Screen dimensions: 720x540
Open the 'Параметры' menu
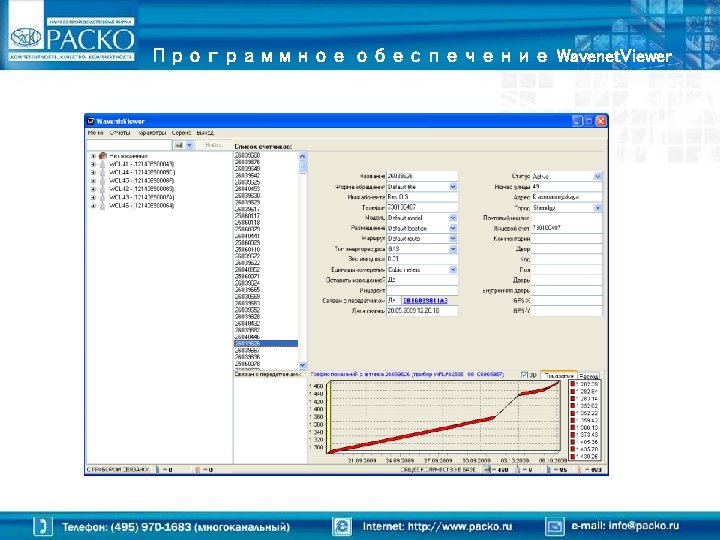[152, 133]
